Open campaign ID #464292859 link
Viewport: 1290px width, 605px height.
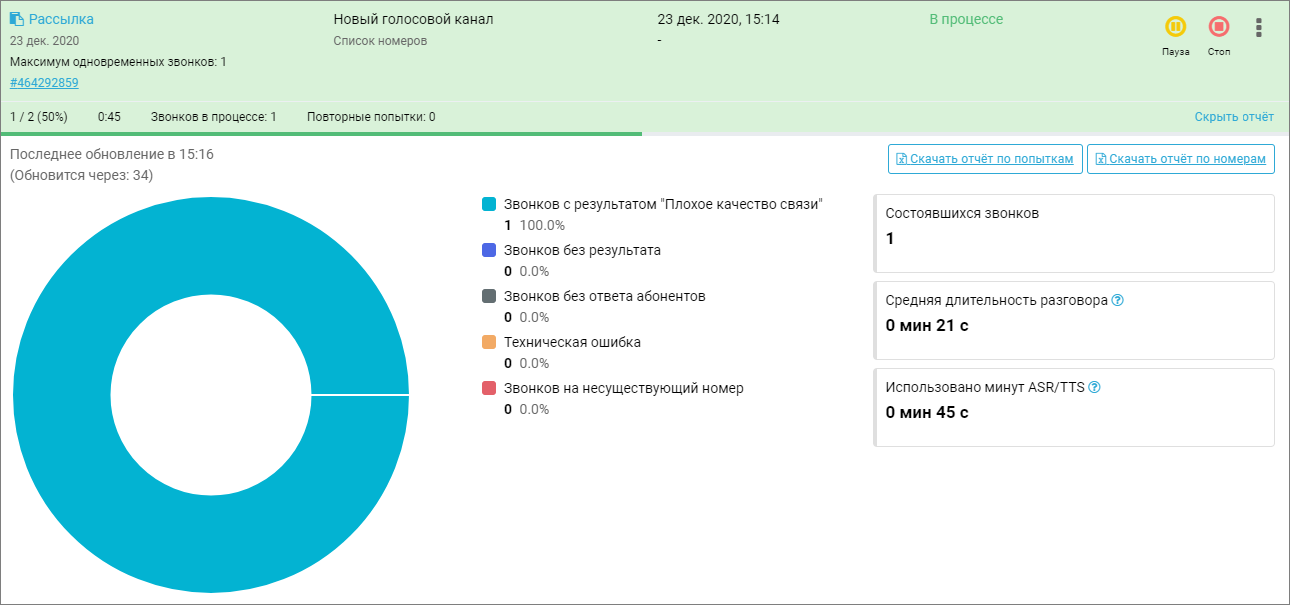[x=44, y=83]
